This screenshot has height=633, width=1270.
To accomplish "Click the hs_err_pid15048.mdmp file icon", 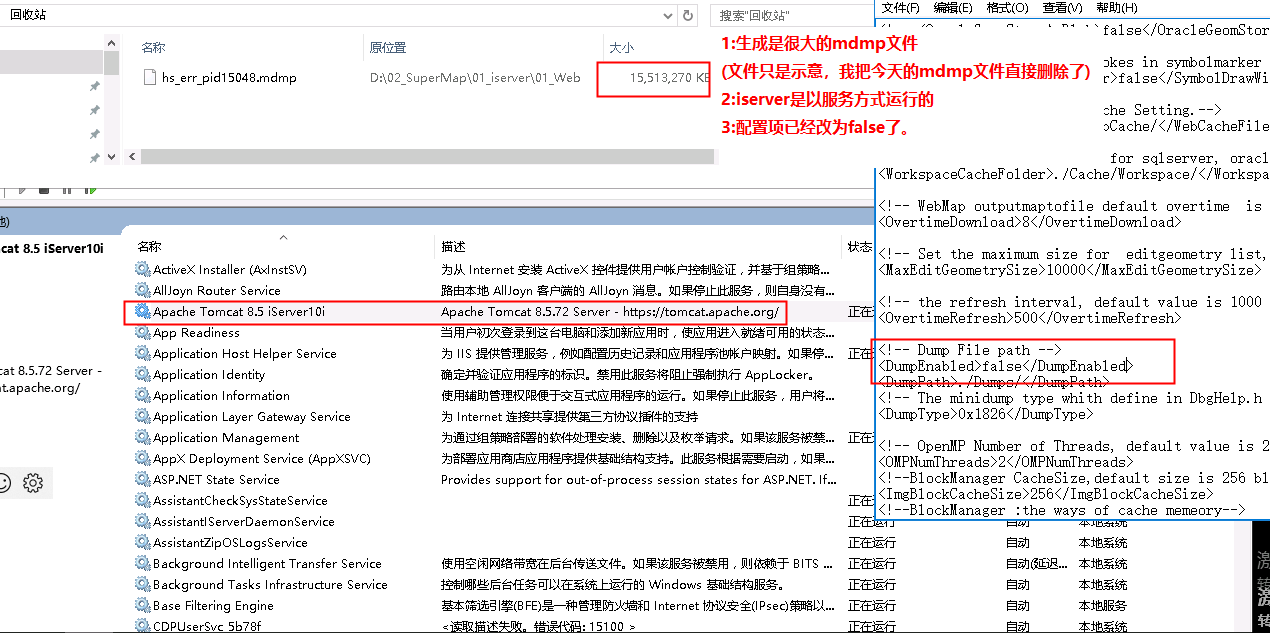I will click(x=150, y=78).
